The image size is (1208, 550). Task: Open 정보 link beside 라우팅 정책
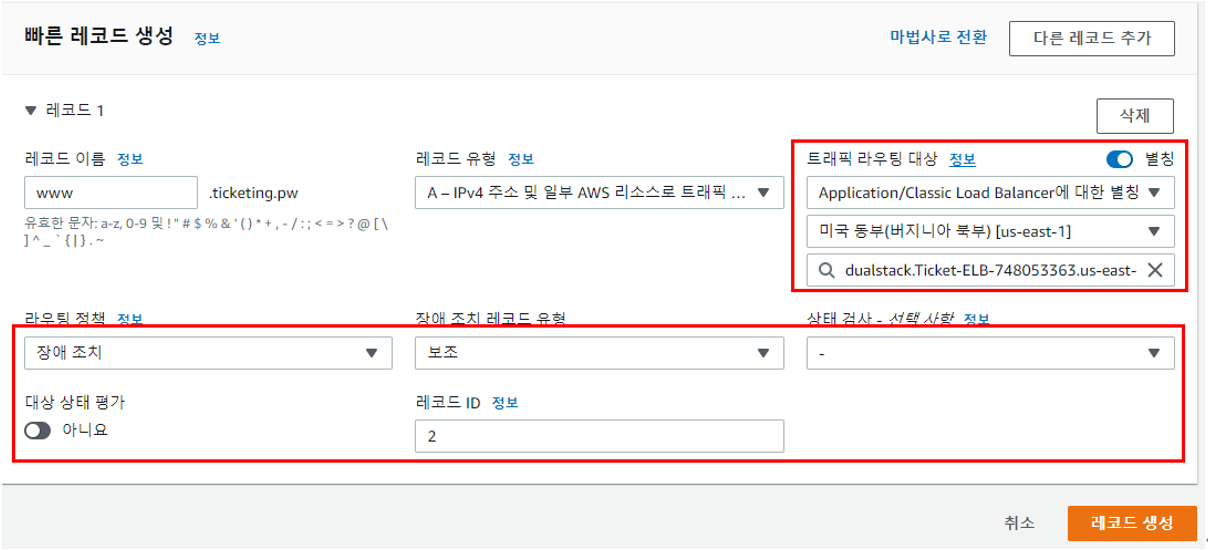tap(130, 319)
